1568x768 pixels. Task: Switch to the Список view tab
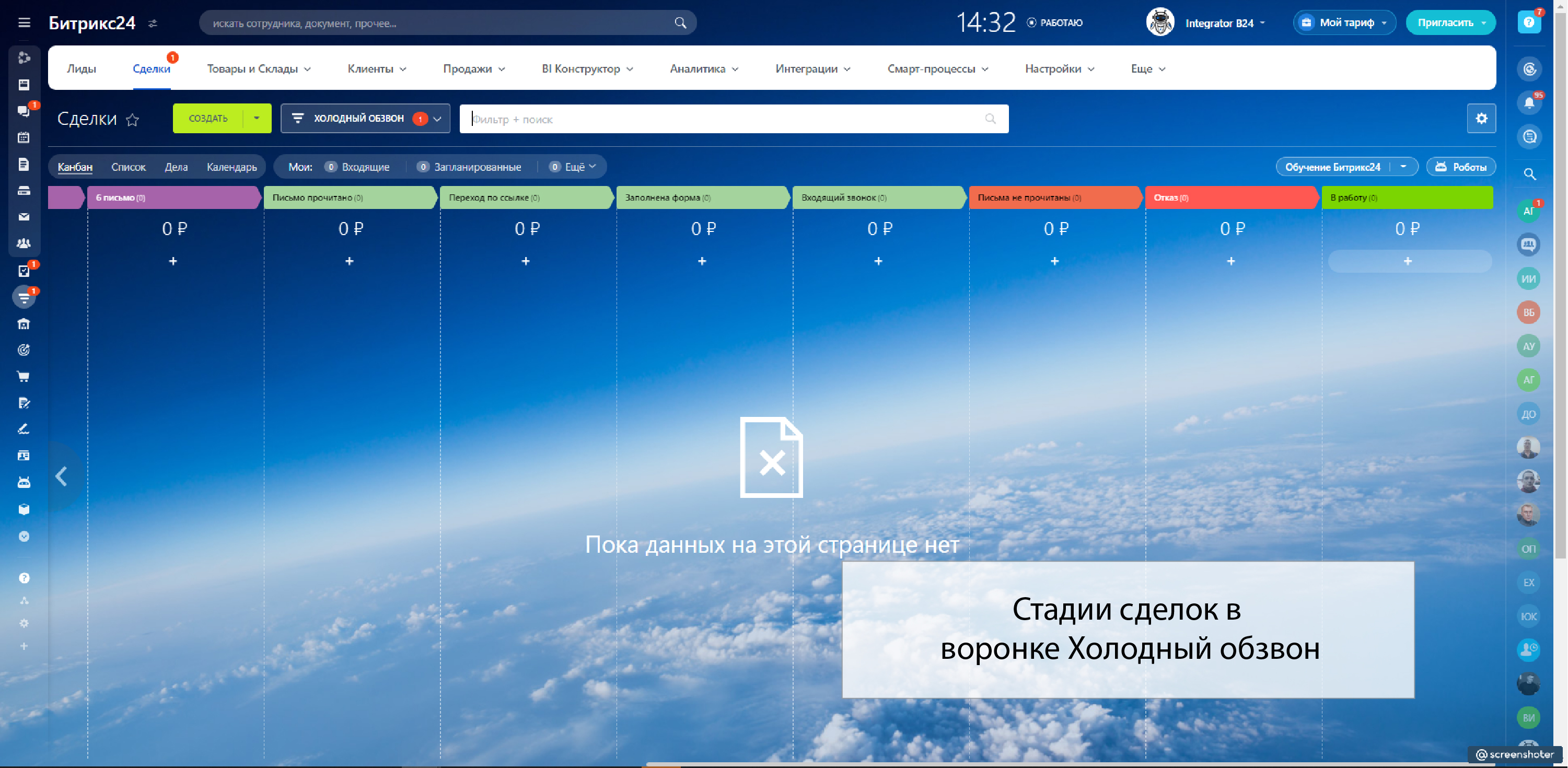tap(128, 167)
